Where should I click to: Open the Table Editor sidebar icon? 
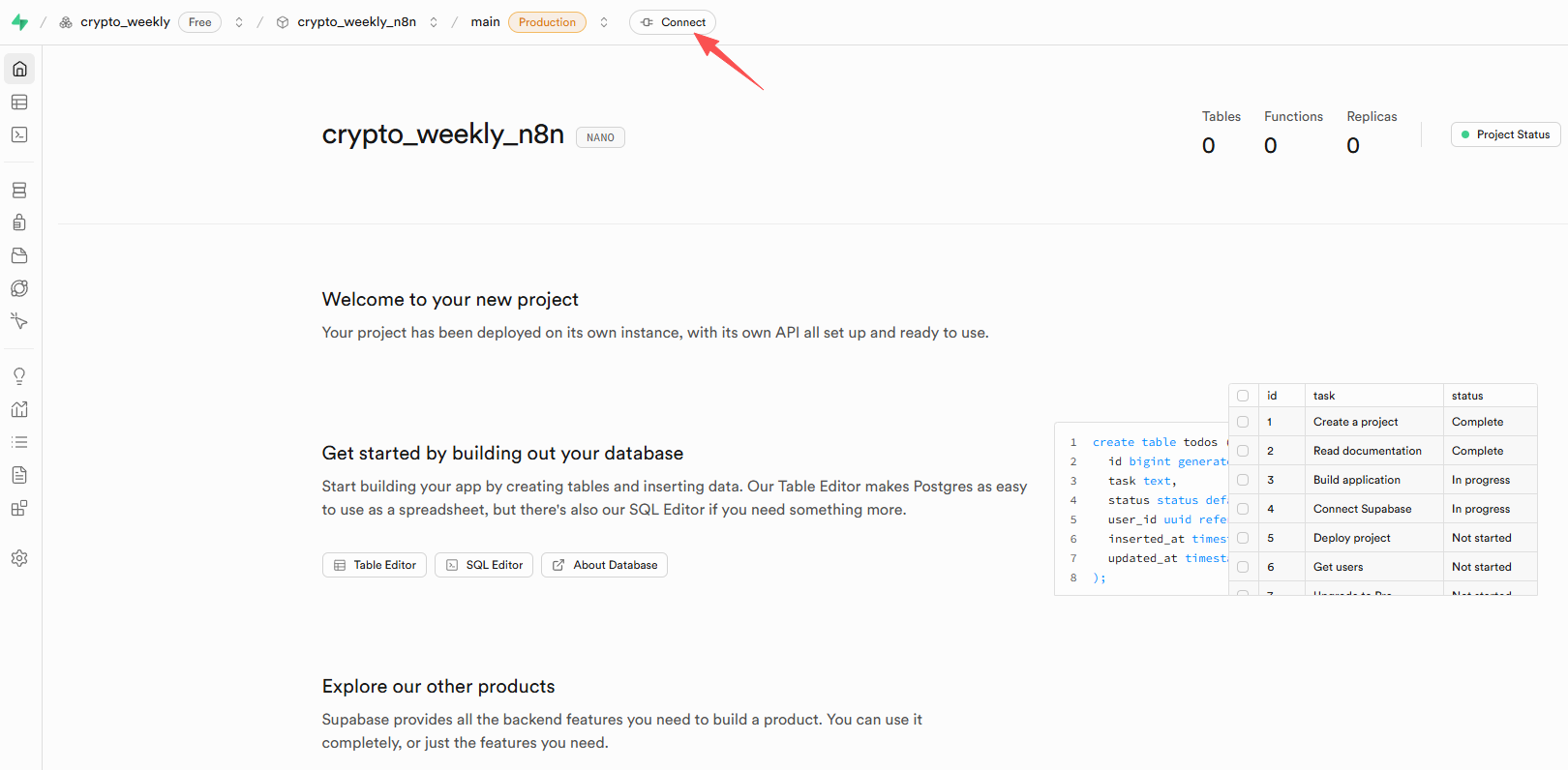19,103
